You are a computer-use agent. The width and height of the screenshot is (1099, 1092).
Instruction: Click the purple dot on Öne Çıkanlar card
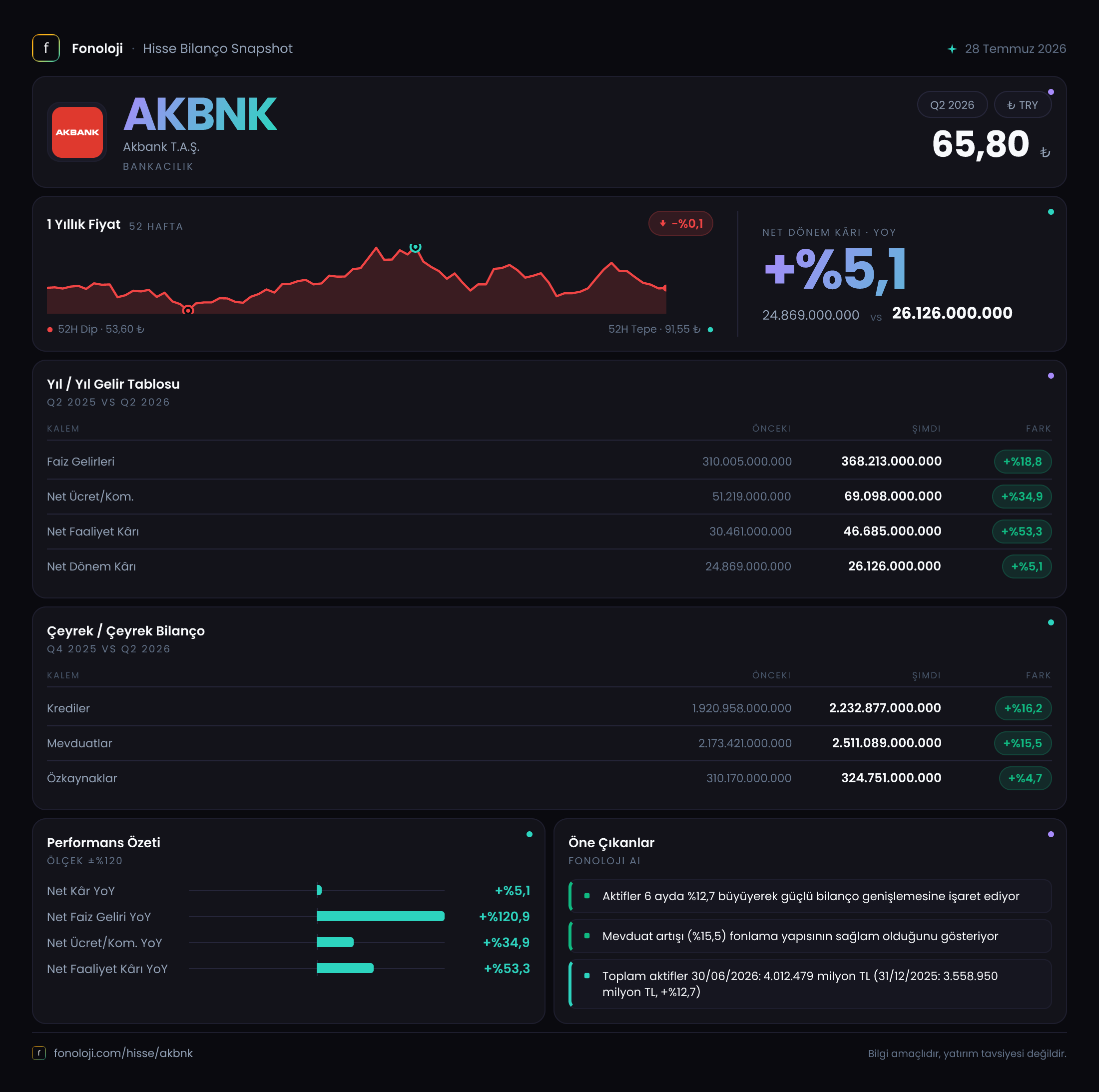[1051, 834]
